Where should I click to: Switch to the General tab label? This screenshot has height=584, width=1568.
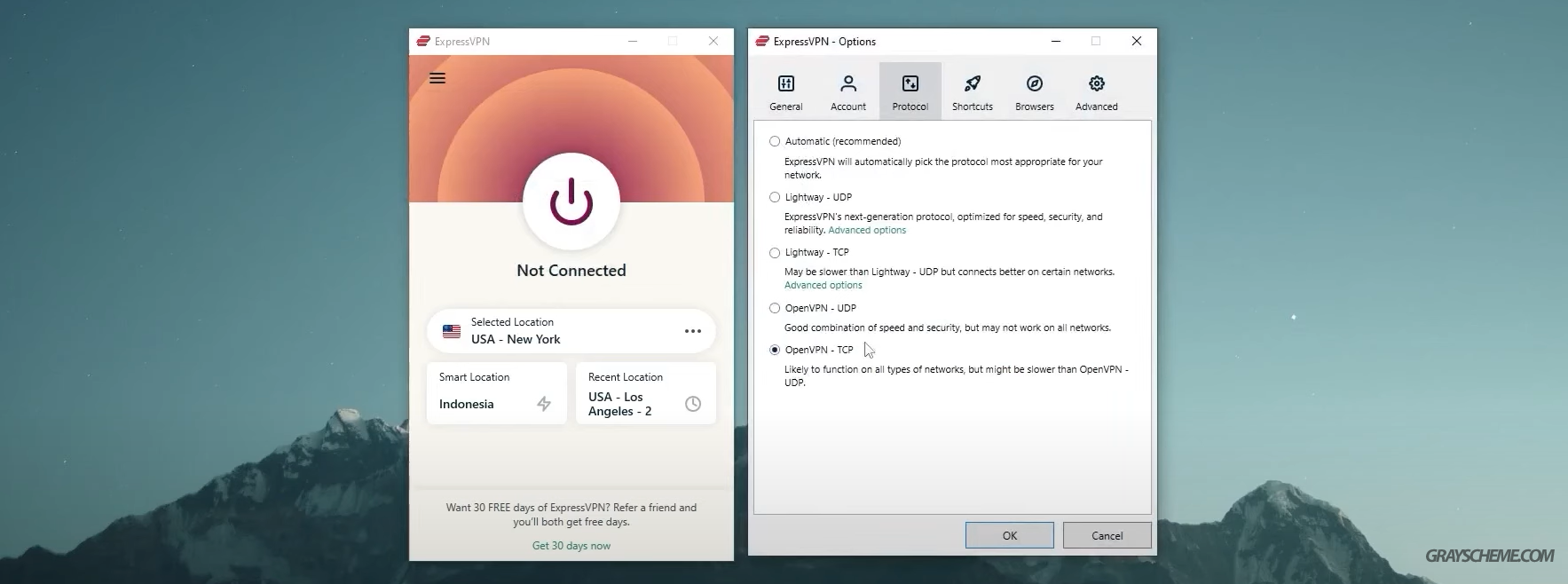tap(786, 107)
